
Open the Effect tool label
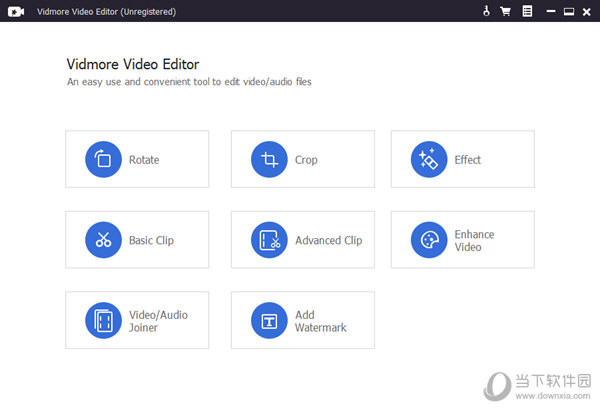[x=468, y=160]
